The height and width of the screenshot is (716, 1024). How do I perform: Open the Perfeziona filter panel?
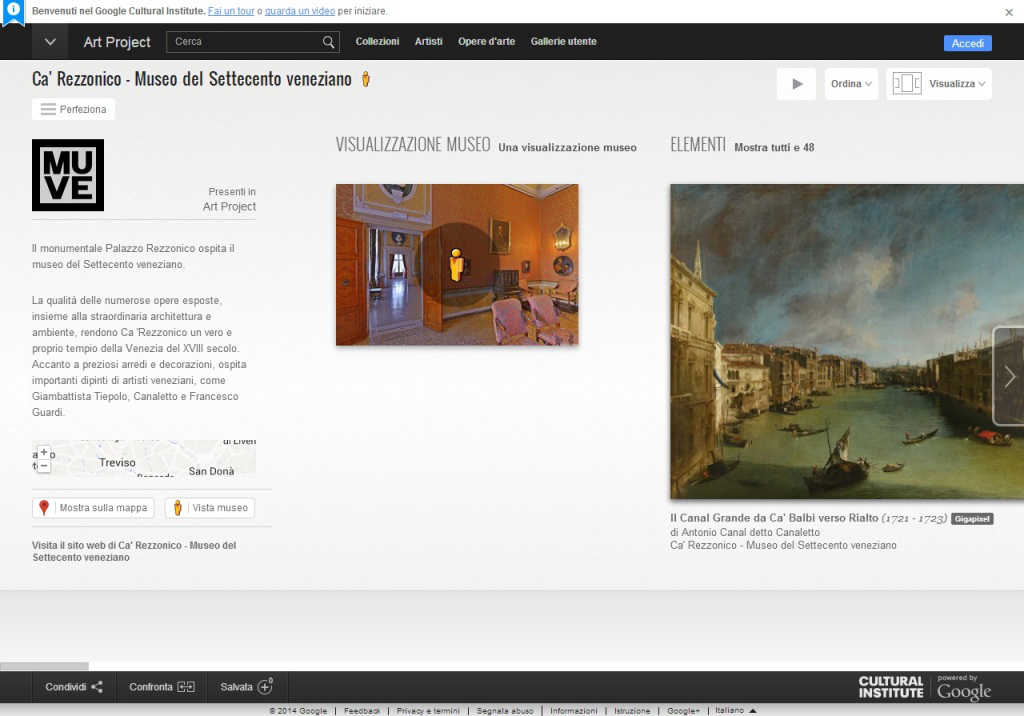73,109
